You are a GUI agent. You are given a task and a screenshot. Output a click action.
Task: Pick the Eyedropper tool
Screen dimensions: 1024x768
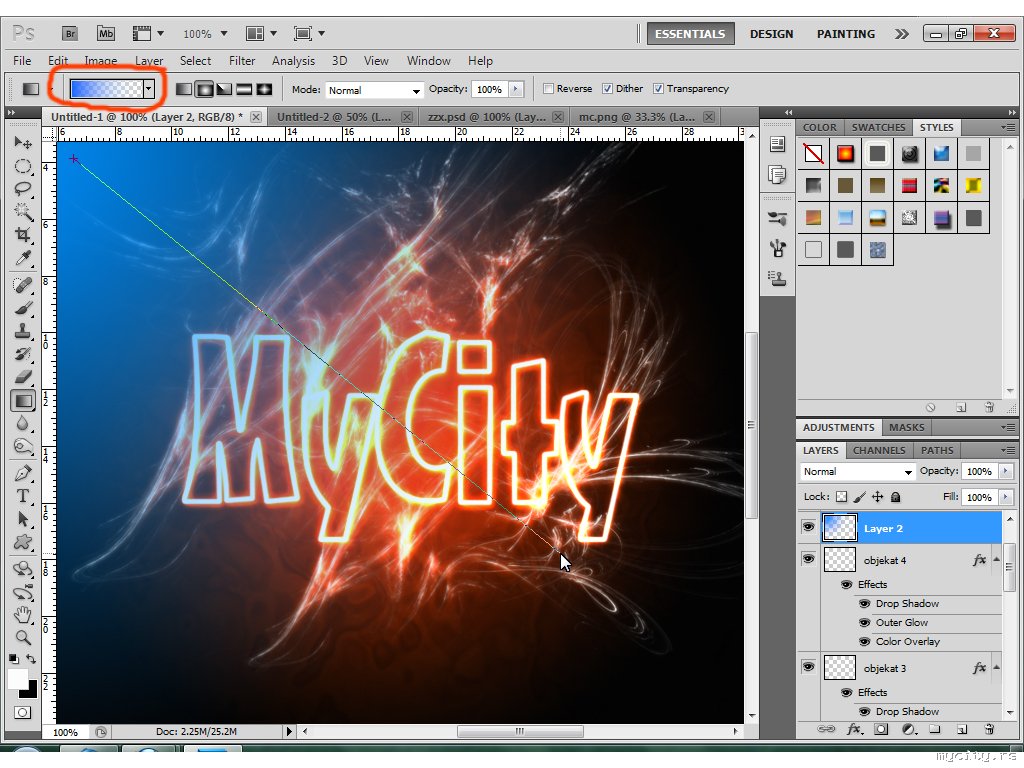(22, 260)
